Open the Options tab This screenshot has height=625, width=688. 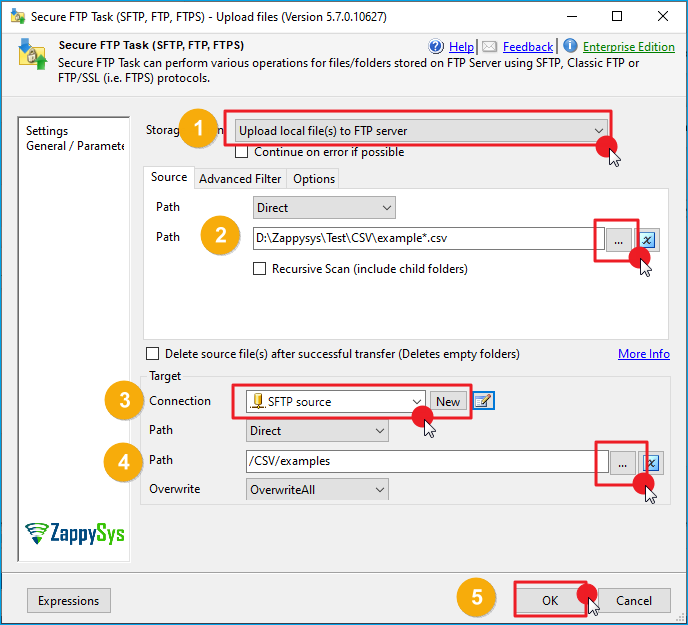pos(314,178)
